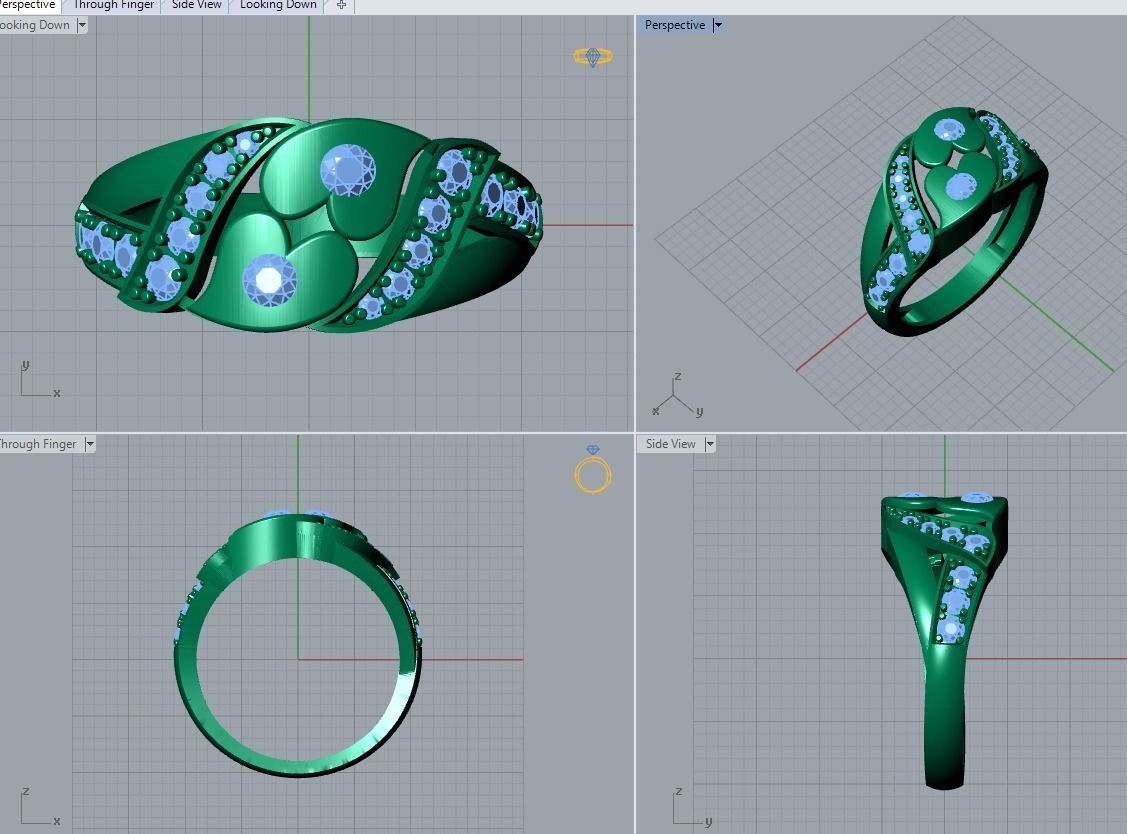This screenshot has width=1127, height=834.
Task: Click the Side View viewport title label
Action: pos(671,444)
